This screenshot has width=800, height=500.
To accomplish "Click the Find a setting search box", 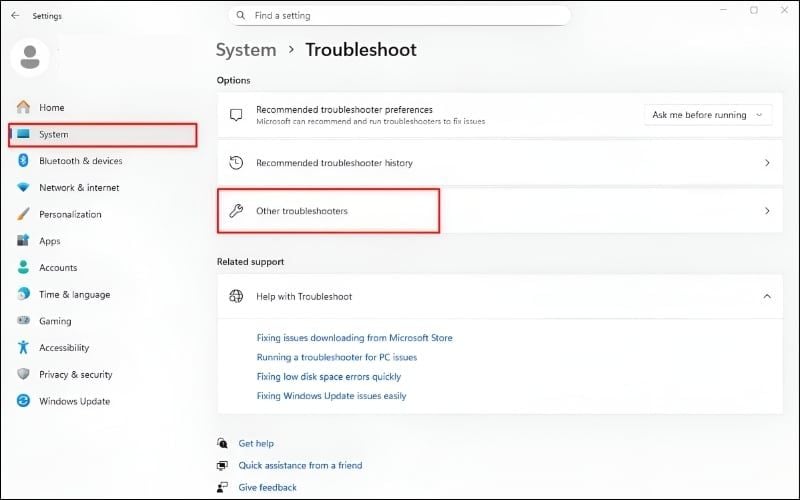I will coord(399,16).
